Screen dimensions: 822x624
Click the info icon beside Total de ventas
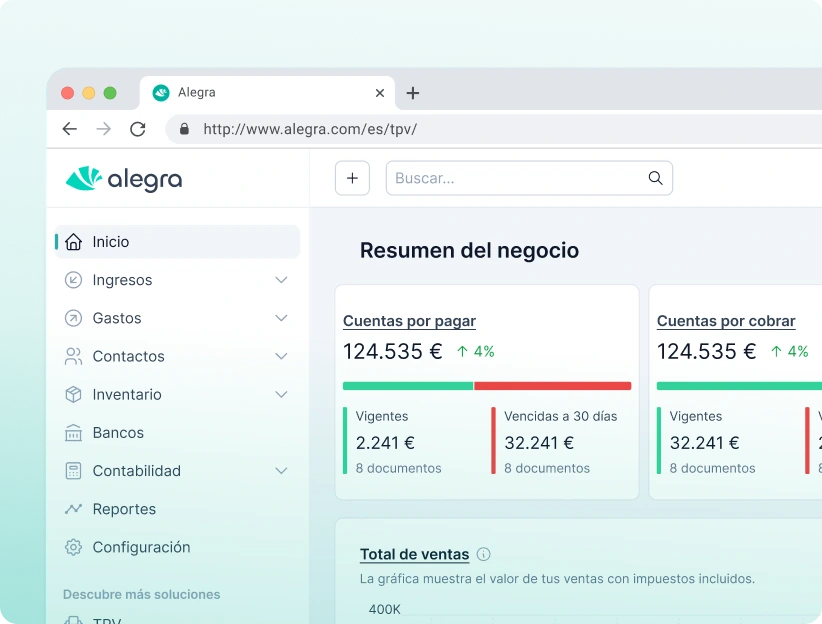tap(484, 555)
